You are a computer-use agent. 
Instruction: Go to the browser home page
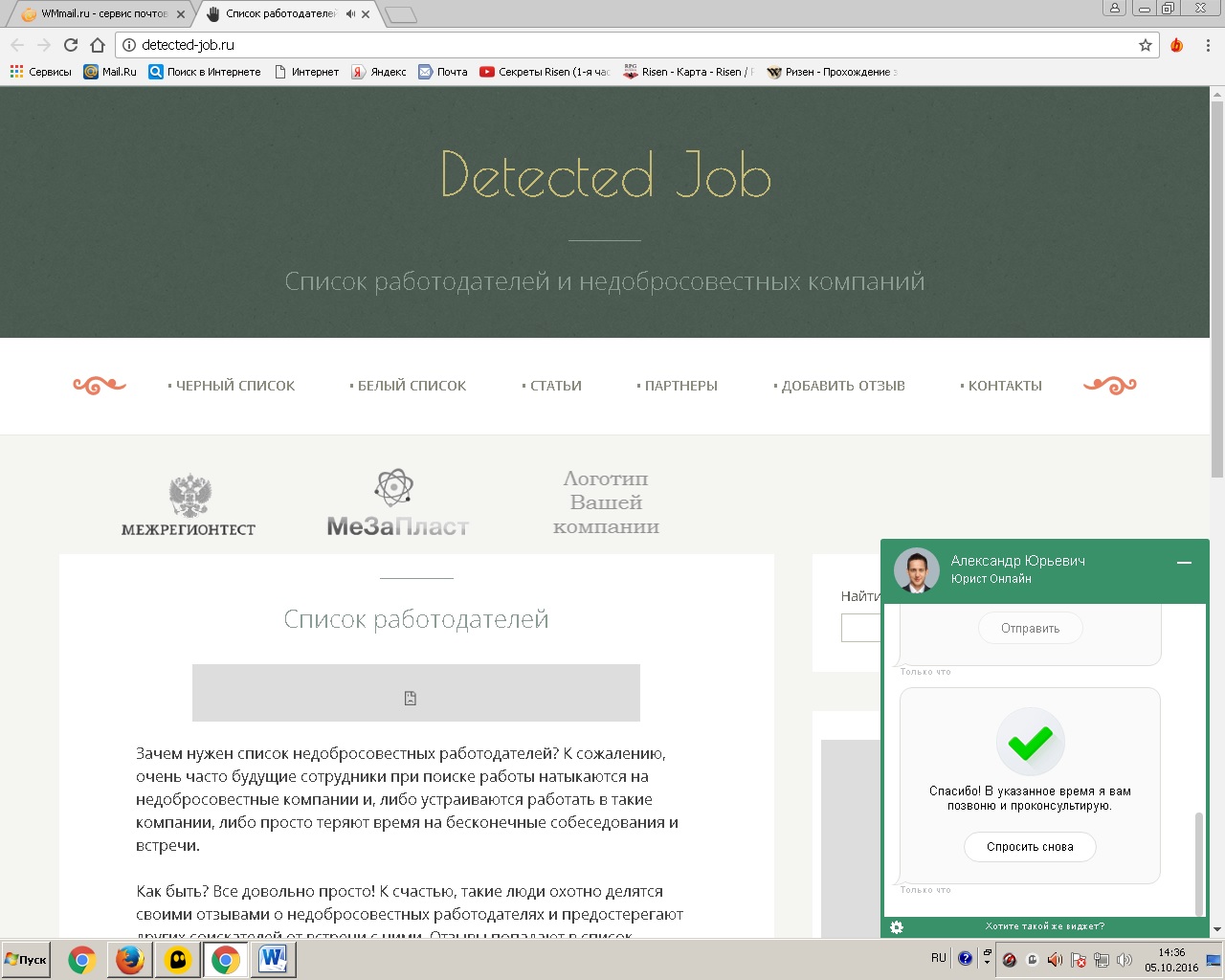pyautogui.click(x=97, y=45)
